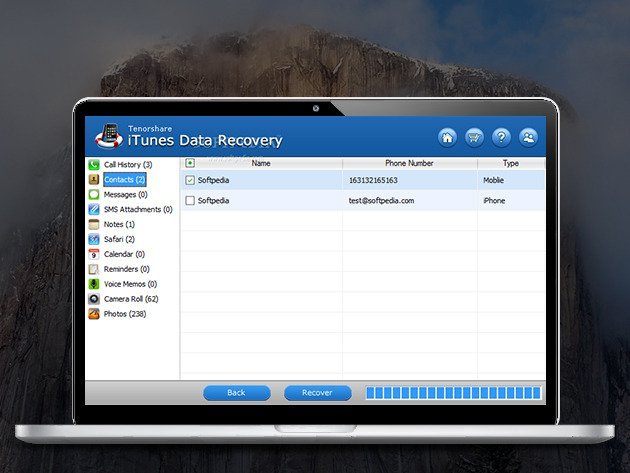The height and width of the screenshot is (473, 630).
Task: Select Photos (238) in the sidebar
Action: [x=124, y=314]
